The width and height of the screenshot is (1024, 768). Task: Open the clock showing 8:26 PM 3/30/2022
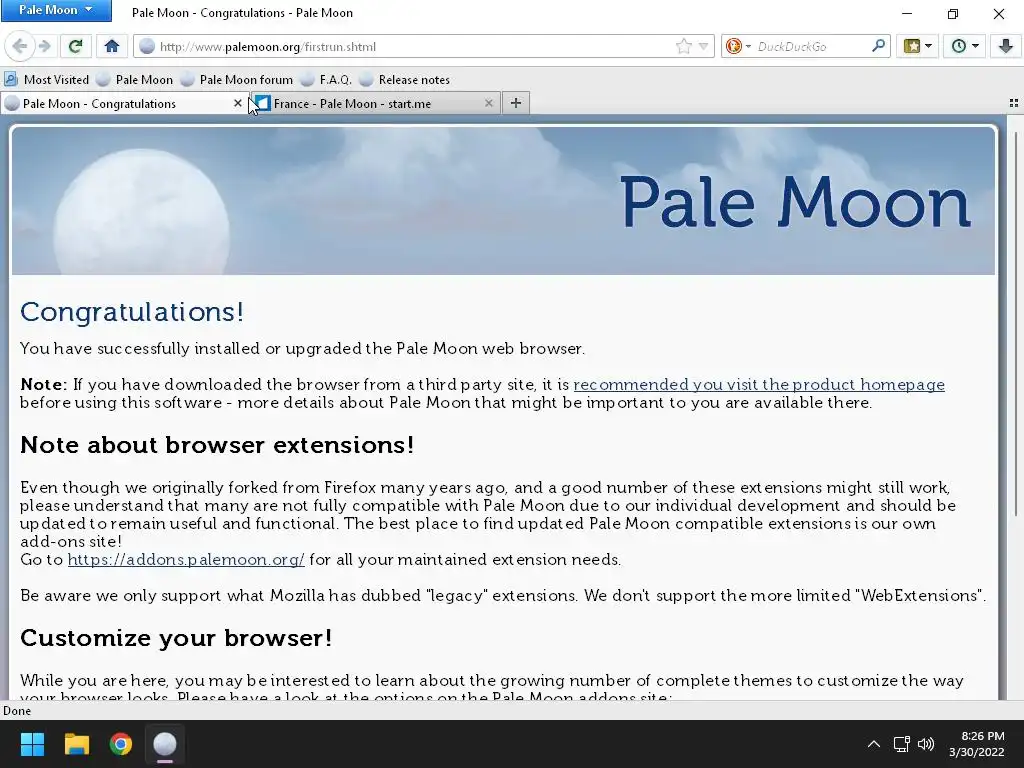(x=978, y=744)
